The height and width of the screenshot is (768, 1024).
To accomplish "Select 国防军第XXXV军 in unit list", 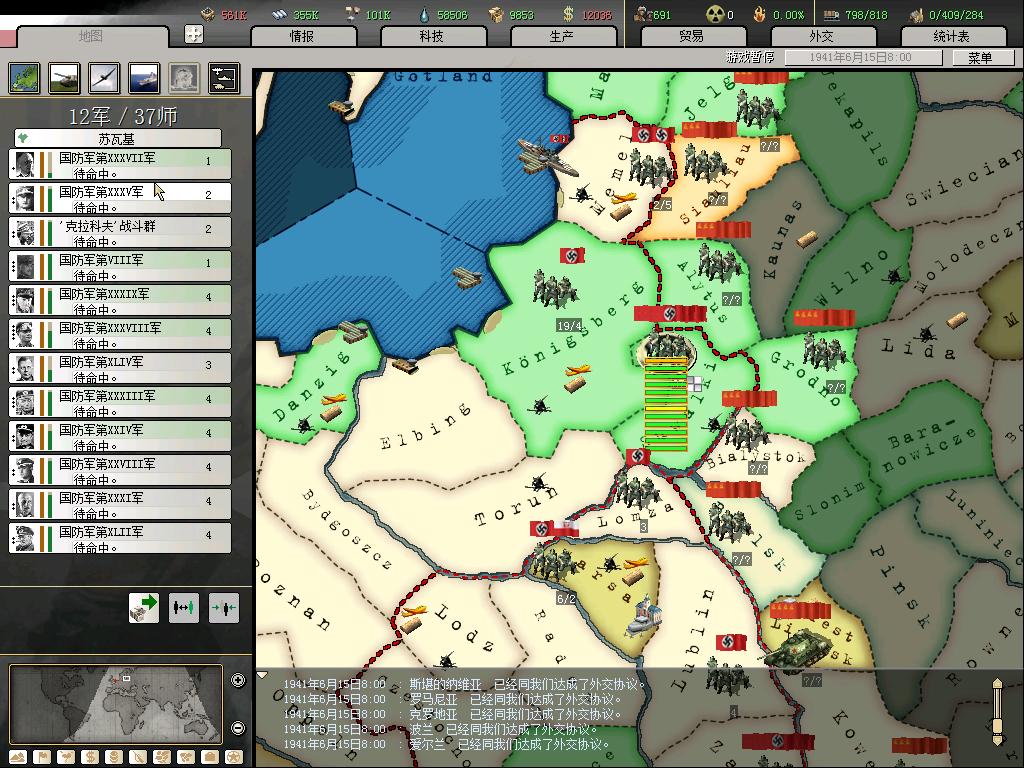I will point(120,199).
